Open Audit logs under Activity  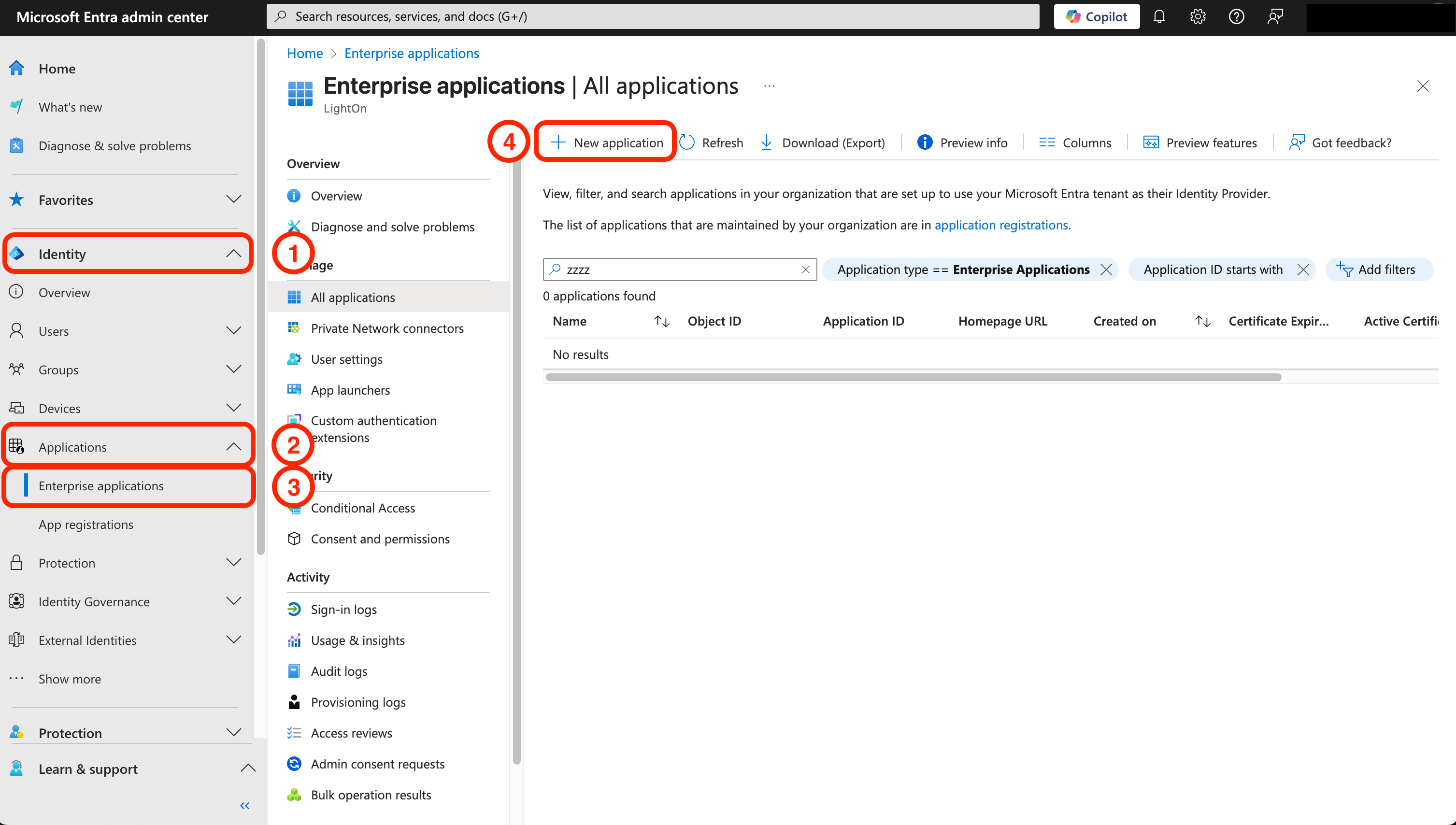pos(338,671)
